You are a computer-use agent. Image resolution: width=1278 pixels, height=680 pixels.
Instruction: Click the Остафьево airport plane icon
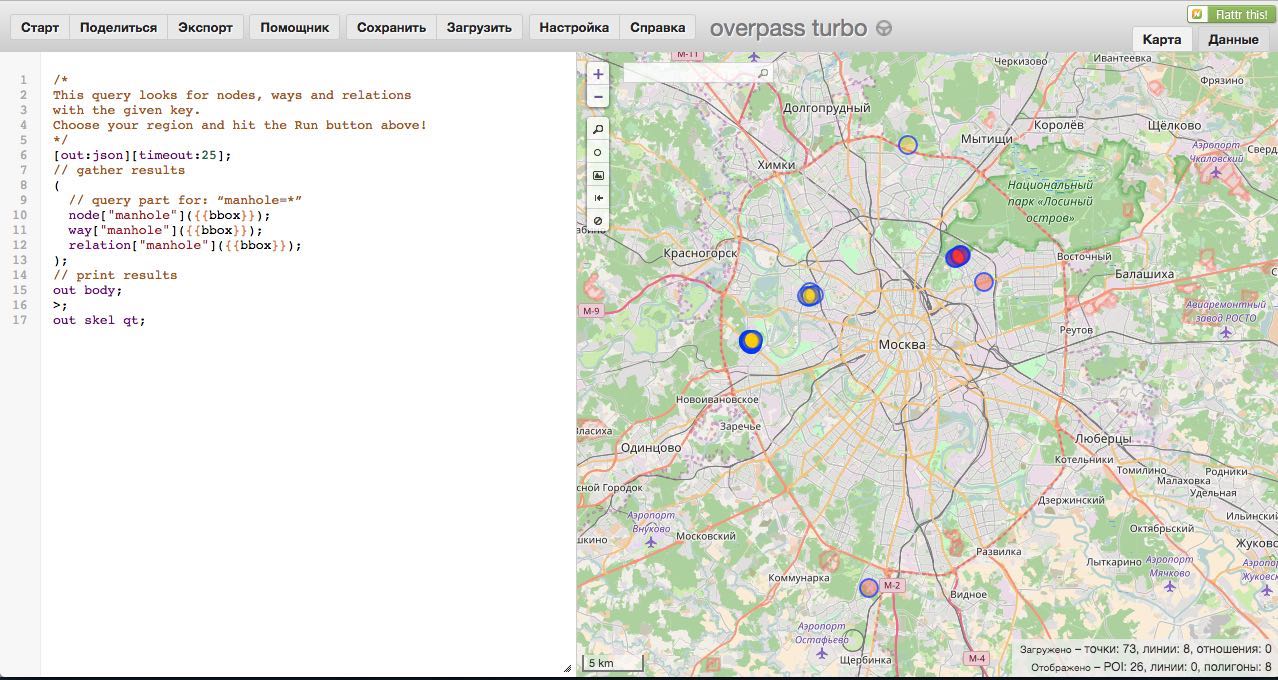pyautogui.click(x=822, y=653)
